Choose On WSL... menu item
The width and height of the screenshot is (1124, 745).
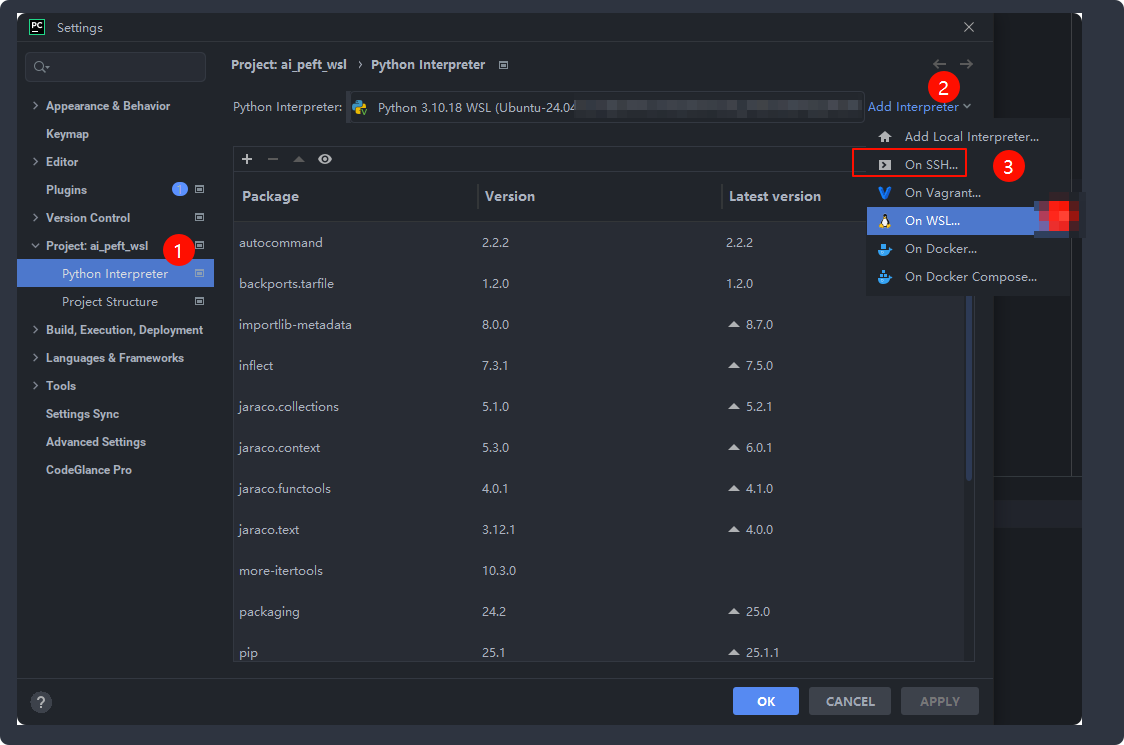tap(968, 221)
